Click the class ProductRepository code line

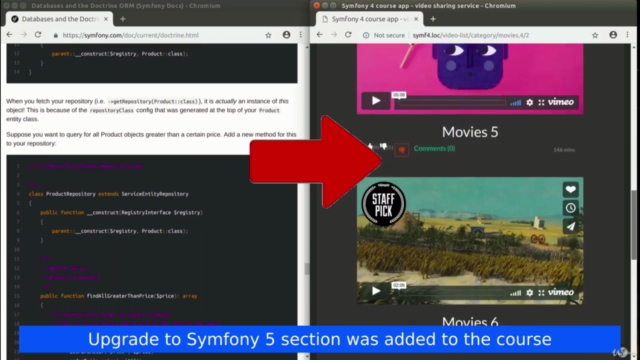(109, 194)
